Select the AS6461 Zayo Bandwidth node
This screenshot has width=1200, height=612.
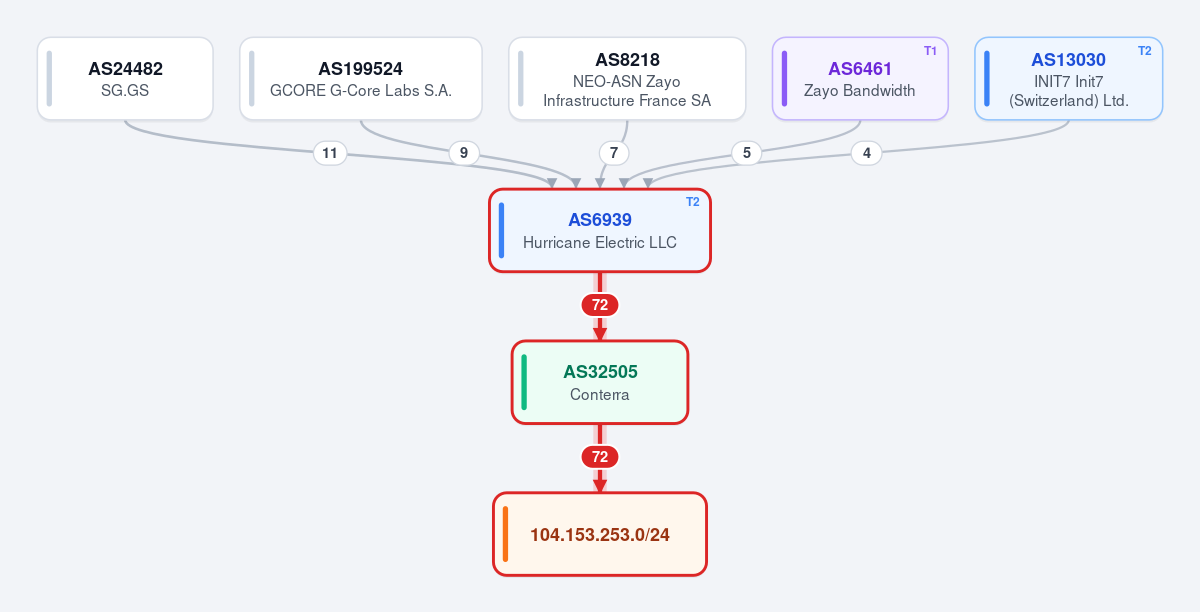coord(860,79)
